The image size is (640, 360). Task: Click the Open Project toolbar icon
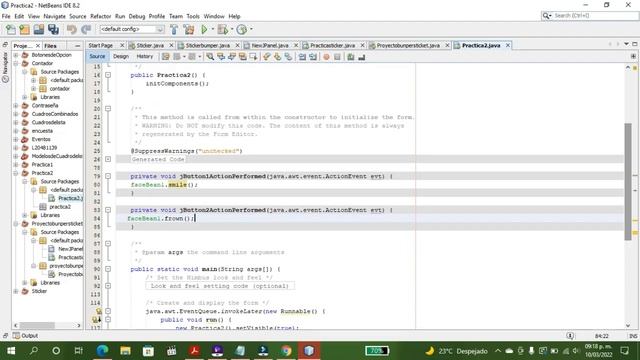click(x=39, y=29)
